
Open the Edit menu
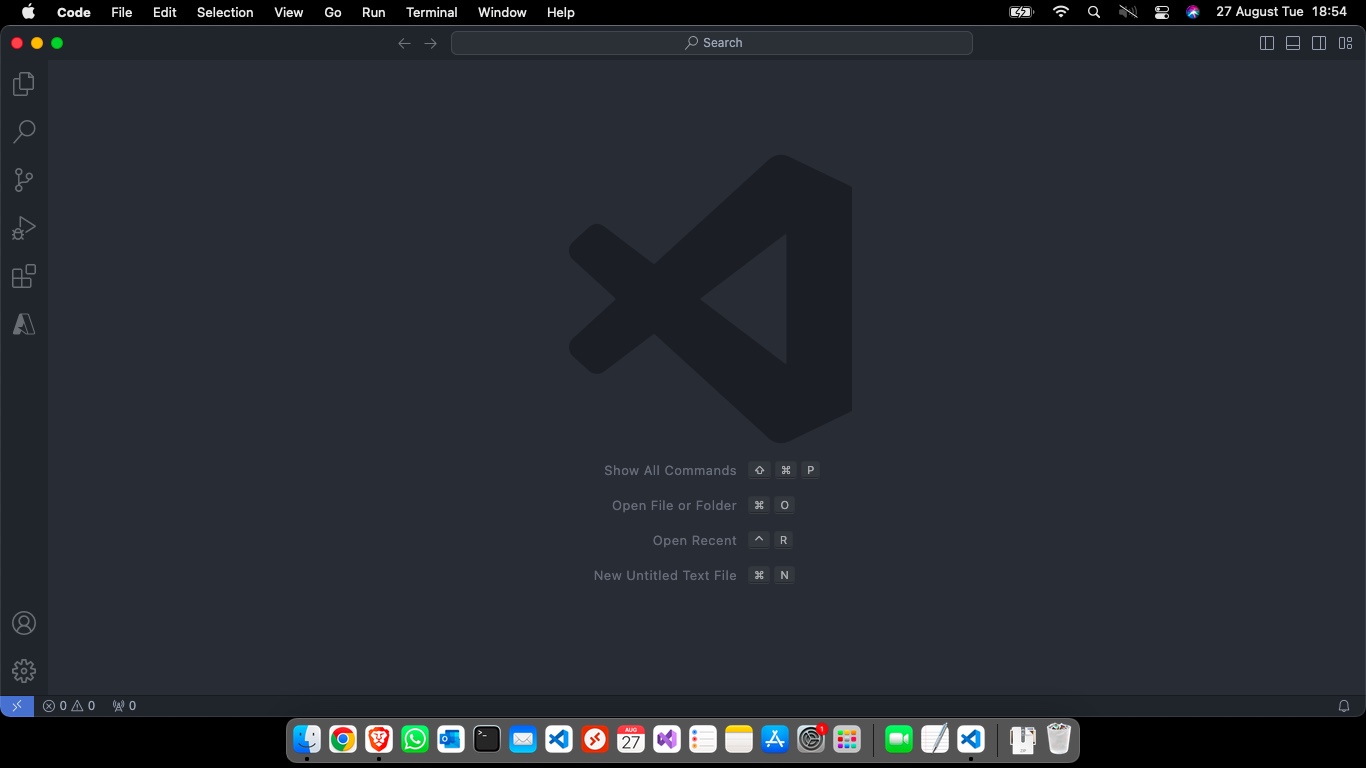(165, 12)
